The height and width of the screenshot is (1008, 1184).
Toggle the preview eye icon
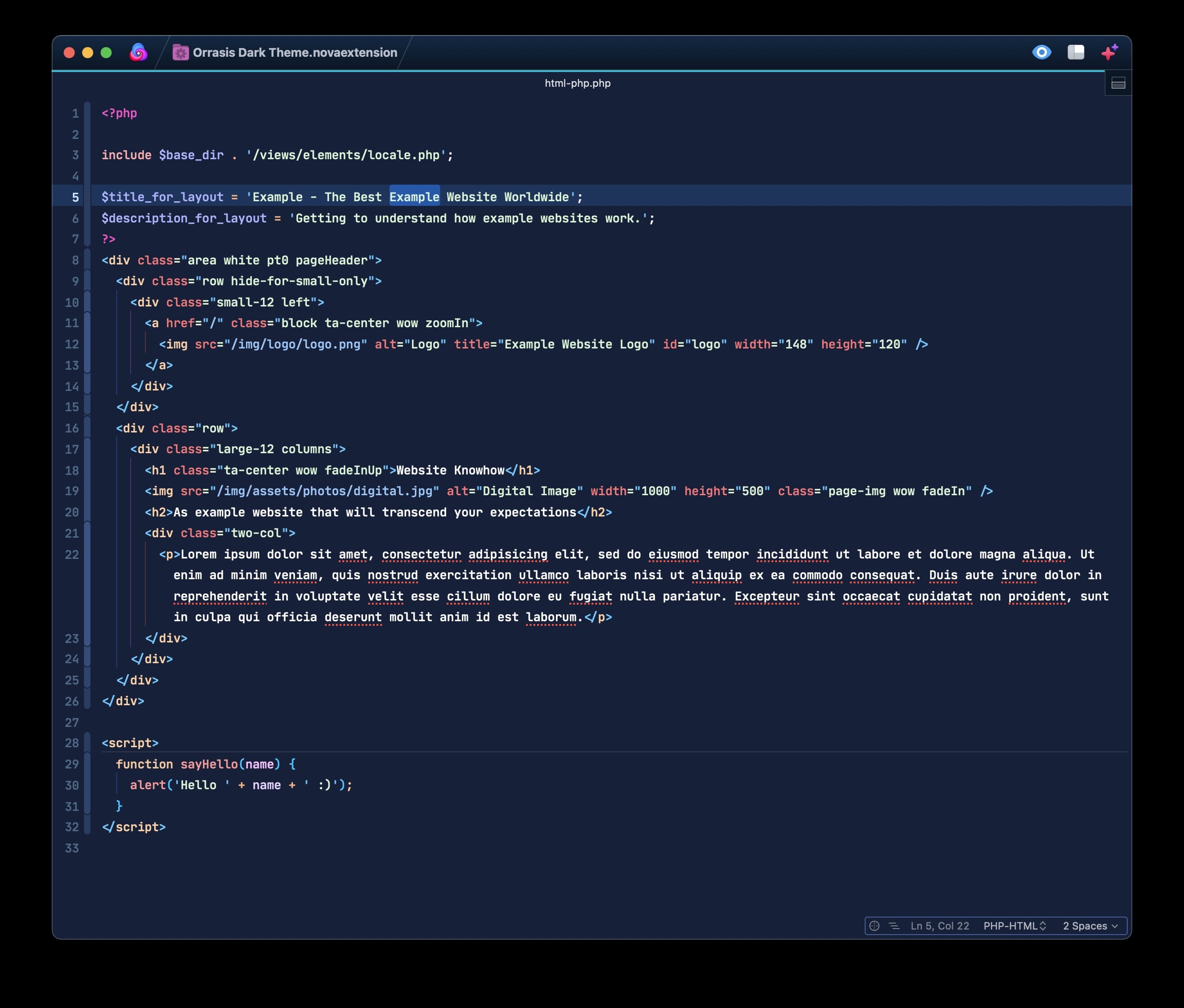pyautogui.click(x=1041, y=53)
